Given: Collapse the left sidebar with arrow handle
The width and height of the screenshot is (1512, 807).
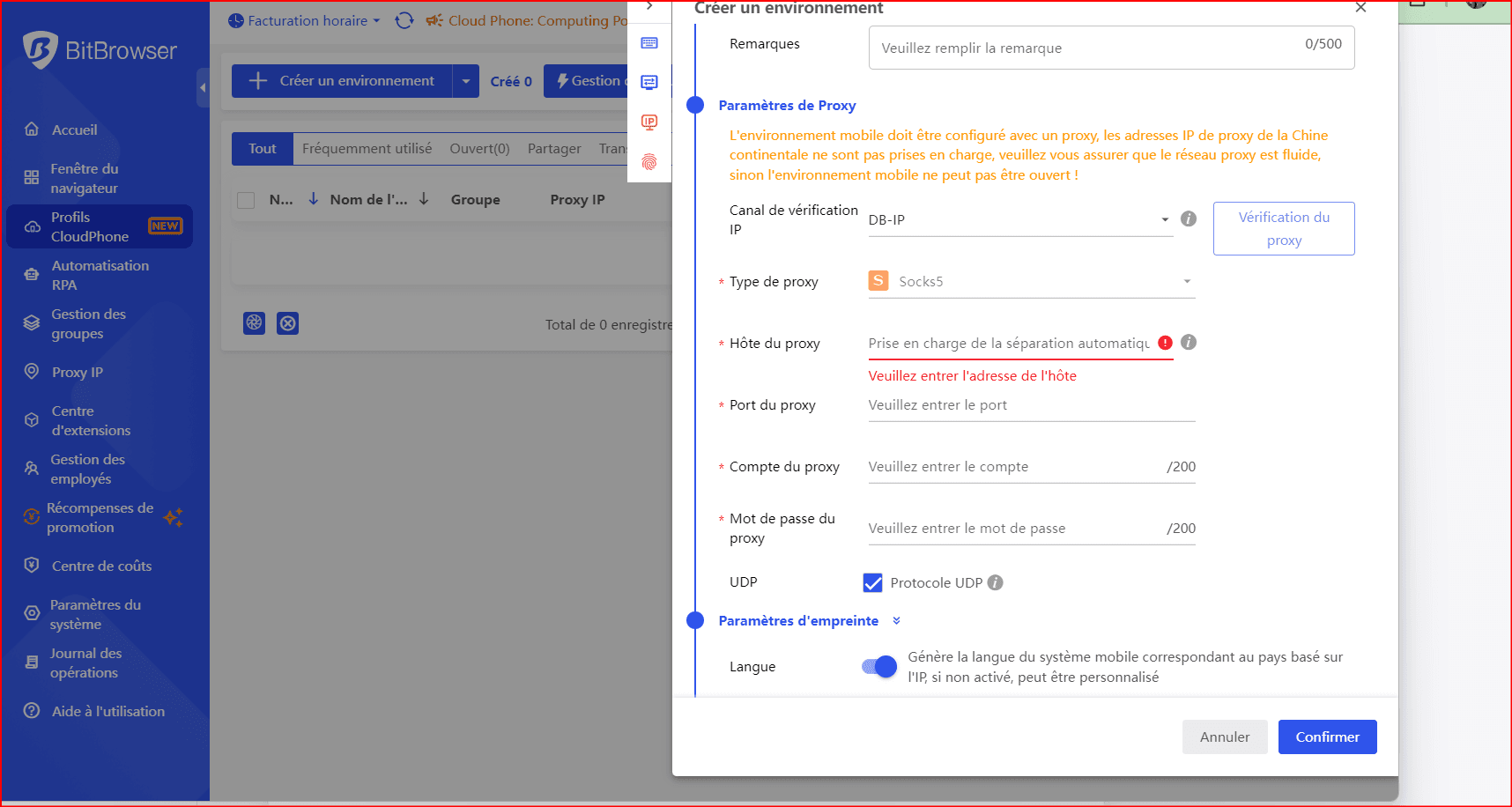Looking at the screenshot, I should [x=203, y=87].
